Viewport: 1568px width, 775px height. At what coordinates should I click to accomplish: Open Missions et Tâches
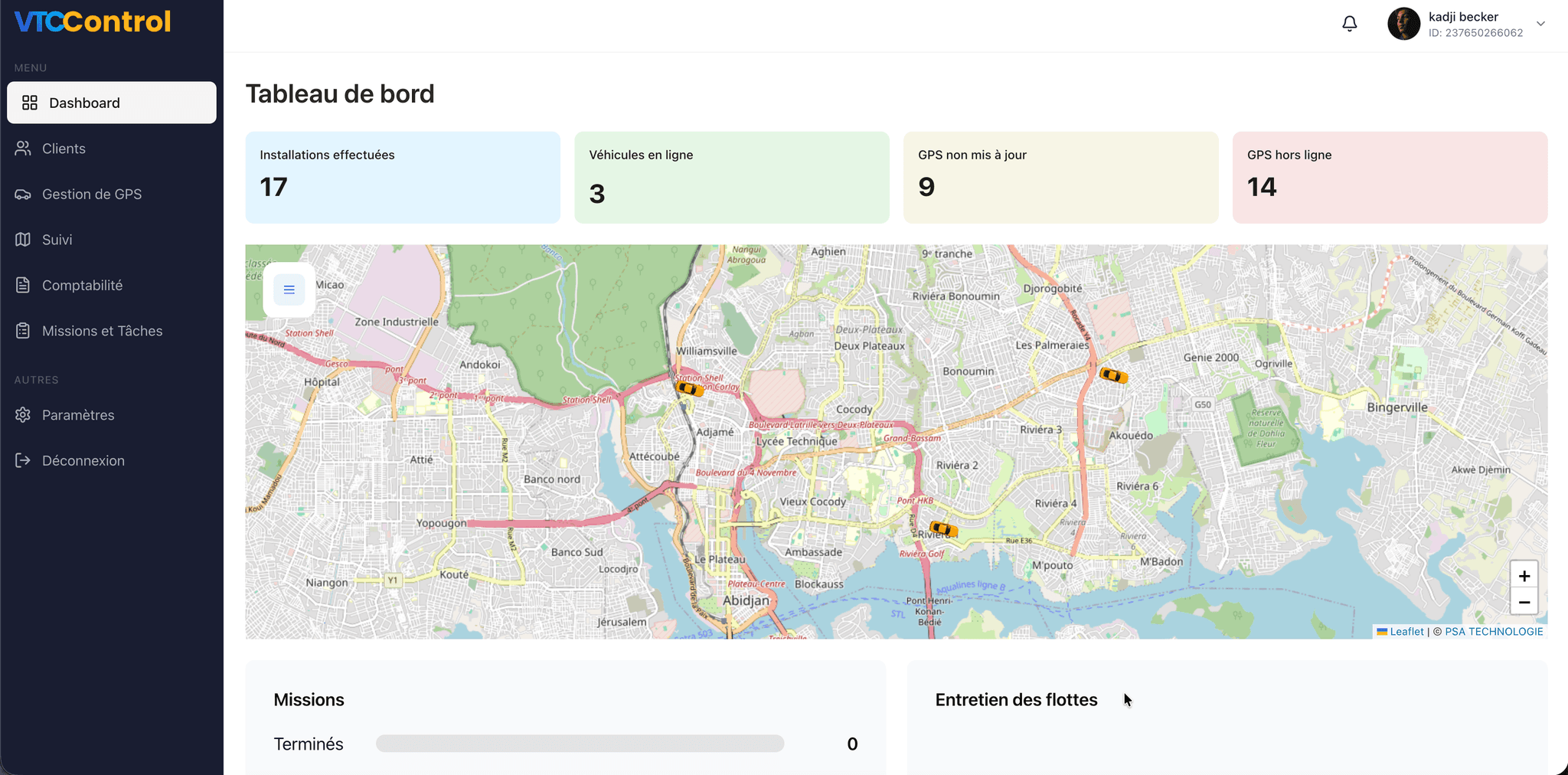102,331
